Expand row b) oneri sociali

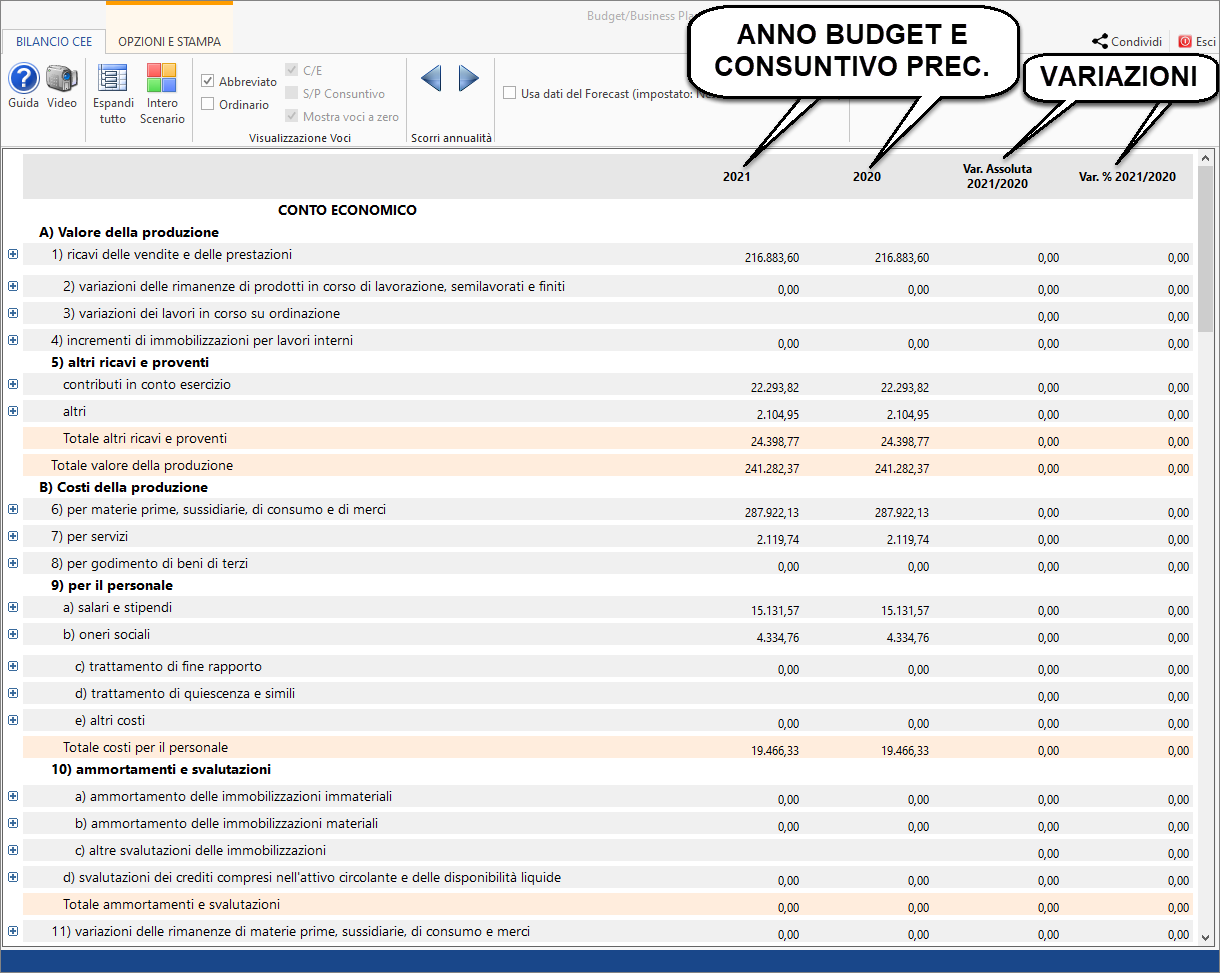pos(13,634)
